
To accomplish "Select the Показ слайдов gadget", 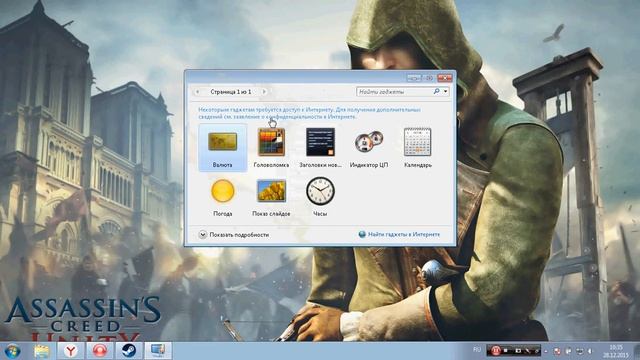I will 271,197.
